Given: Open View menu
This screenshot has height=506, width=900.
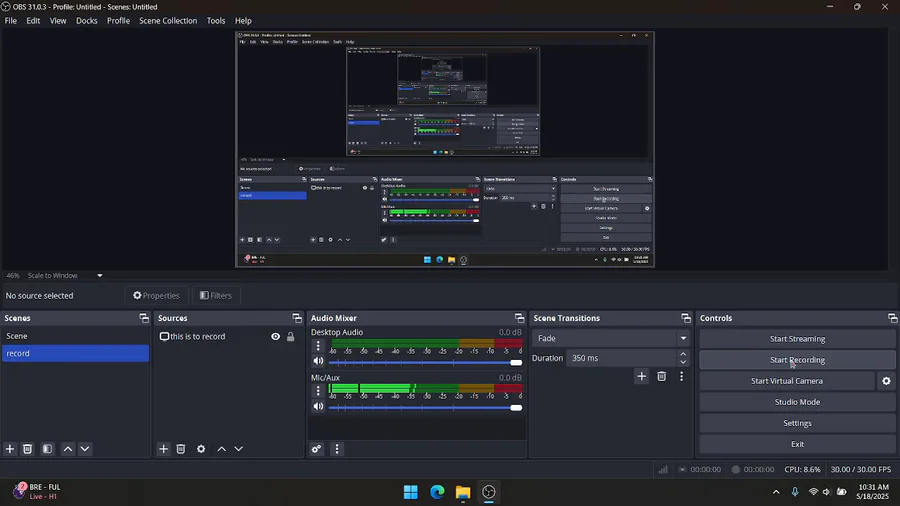Looking at the screenshot, I should (x=58, y=21).
